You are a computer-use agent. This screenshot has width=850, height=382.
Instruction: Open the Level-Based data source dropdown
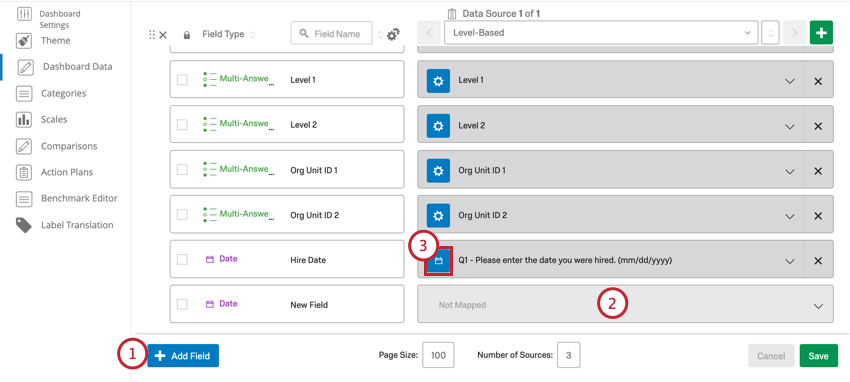pos(601,33)
